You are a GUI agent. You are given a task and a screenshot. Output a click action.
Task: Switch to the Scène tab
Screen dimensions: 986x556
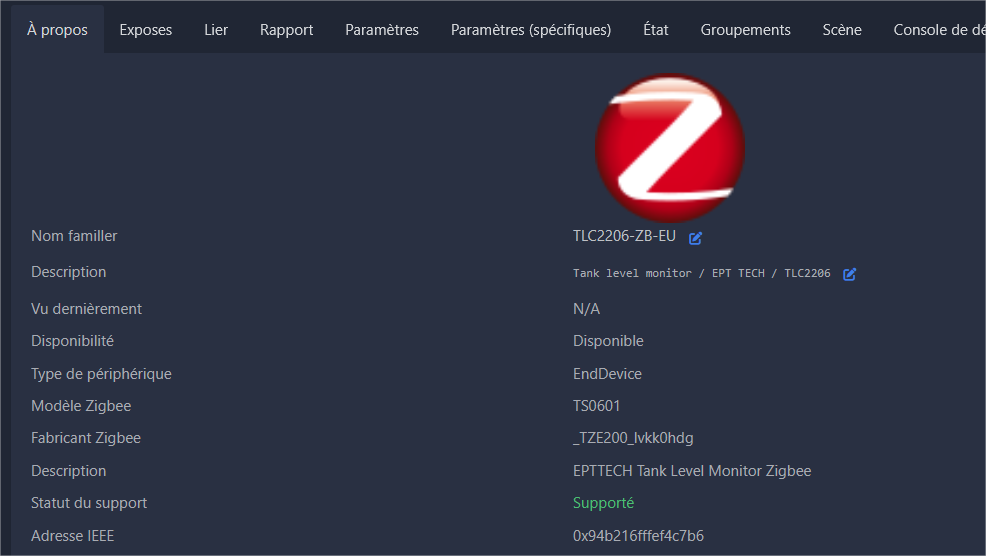pos(842,30)
